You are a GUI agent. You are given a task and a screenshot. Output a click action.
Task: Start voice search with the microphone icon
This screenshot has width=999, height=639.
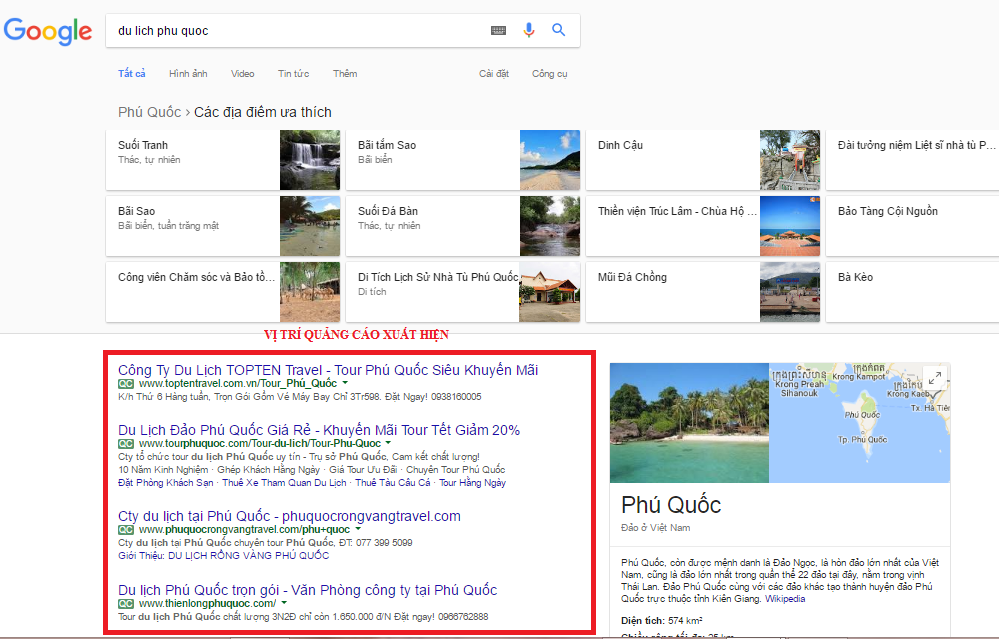click(528, 30)
